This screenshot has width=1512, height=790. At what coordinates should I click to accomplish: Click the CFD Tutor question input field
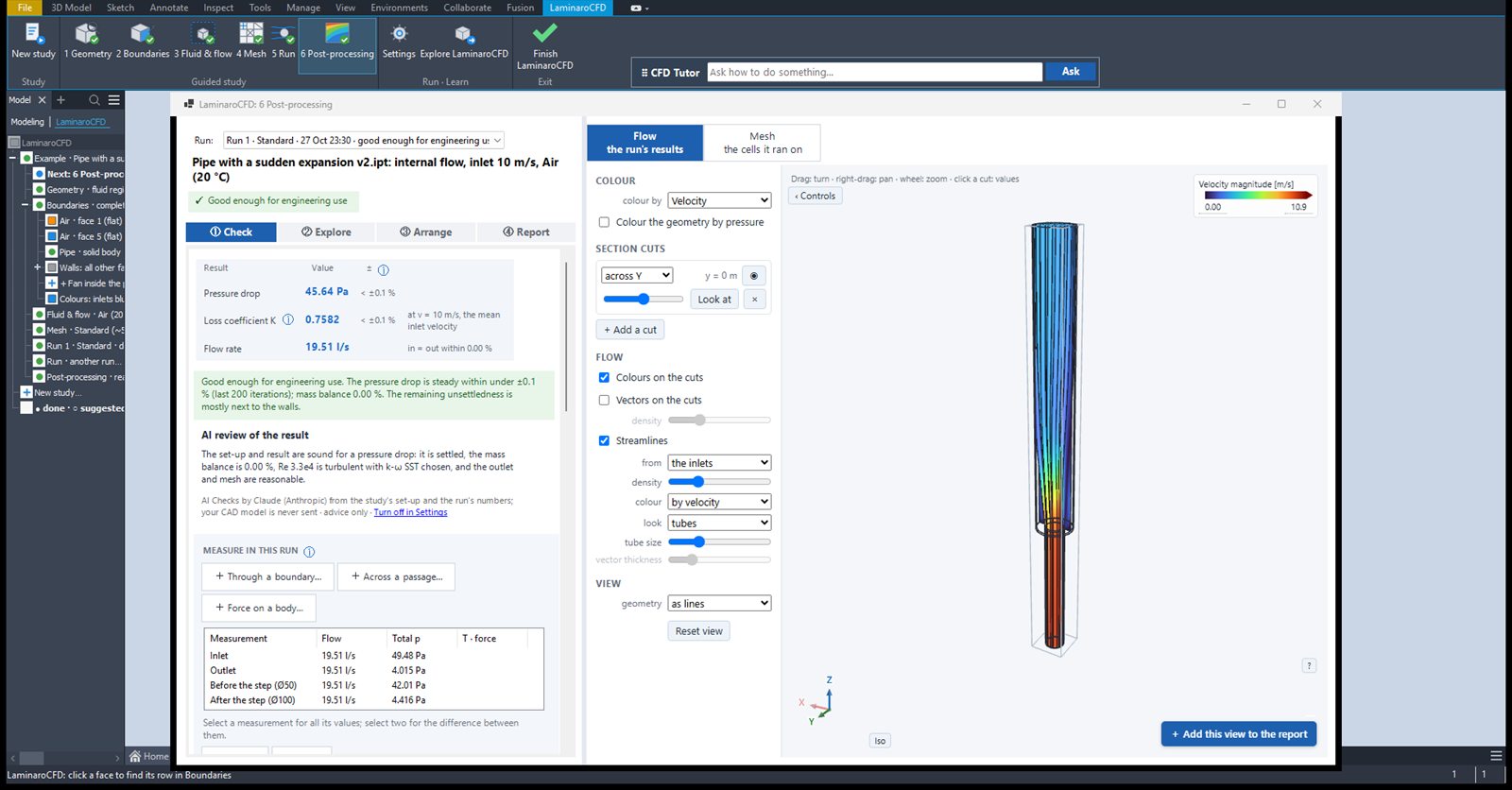point(874,72)
